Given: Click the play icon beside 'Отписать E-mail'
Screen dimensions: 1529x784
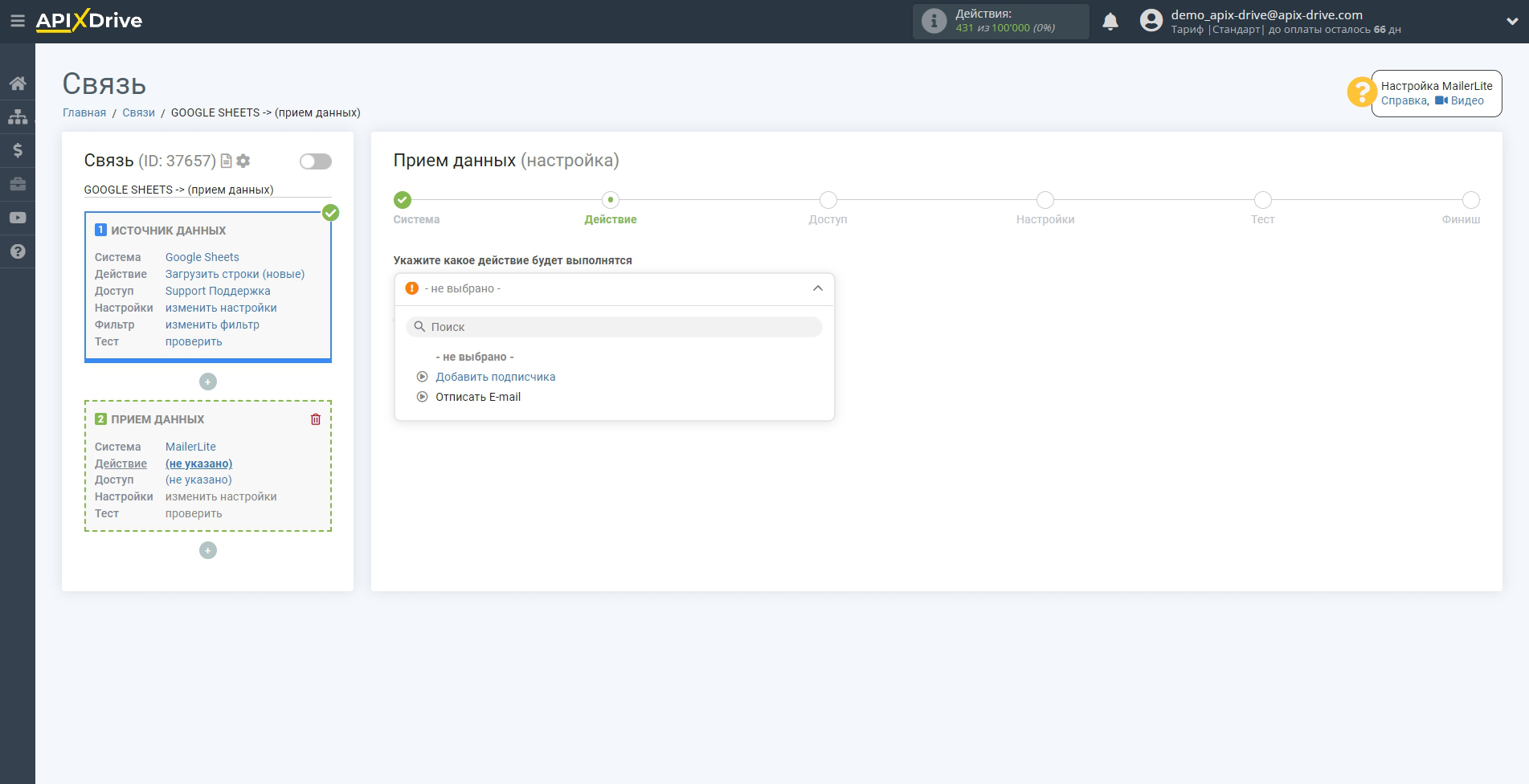Looking at the screenshot, I should click(x=423, y=397).
